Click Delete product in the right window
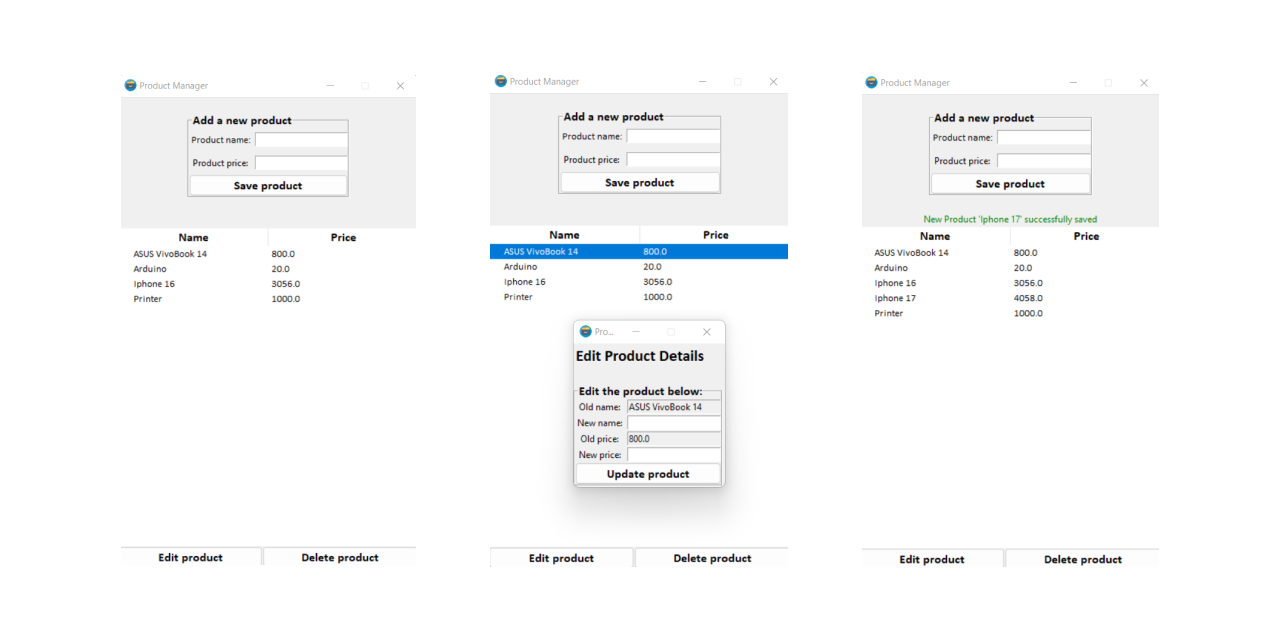The height and width of the screenshot is (640, 1280). click(x=1083, y=559)
